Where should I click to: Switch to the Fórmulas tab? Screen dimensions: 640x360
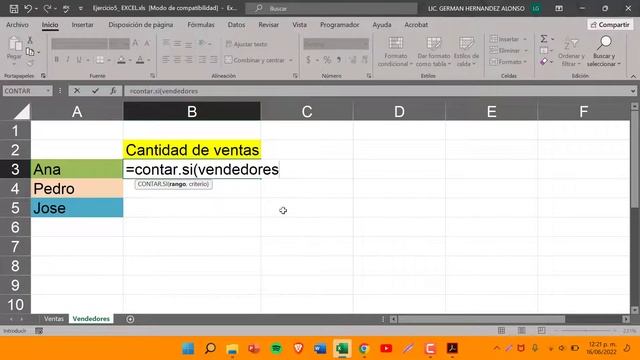(200, 25)
